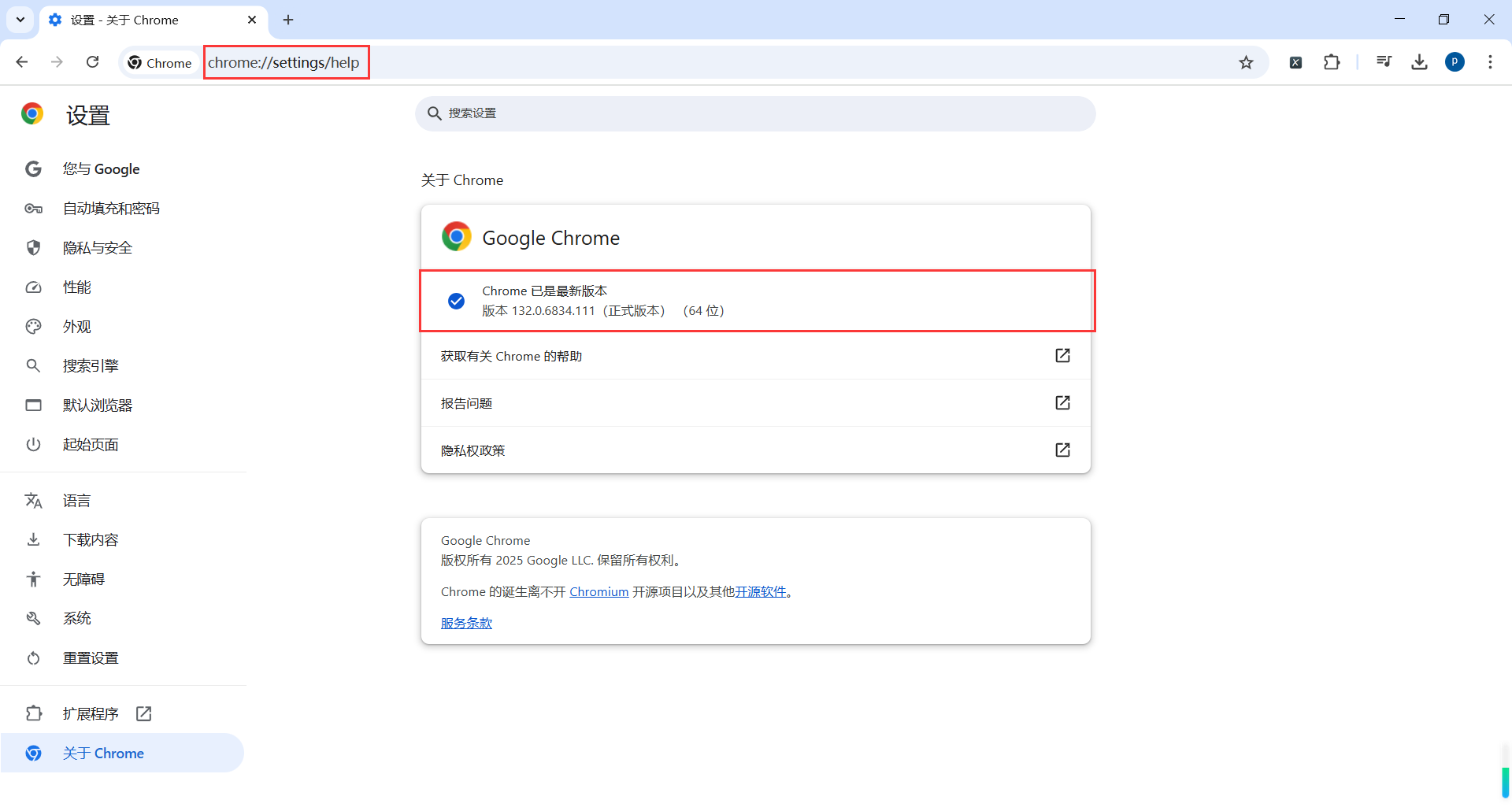This screenshot has width=1512, height=811.
Task: Open the Extensions puzzle icon
Action: pos(1332,62)
